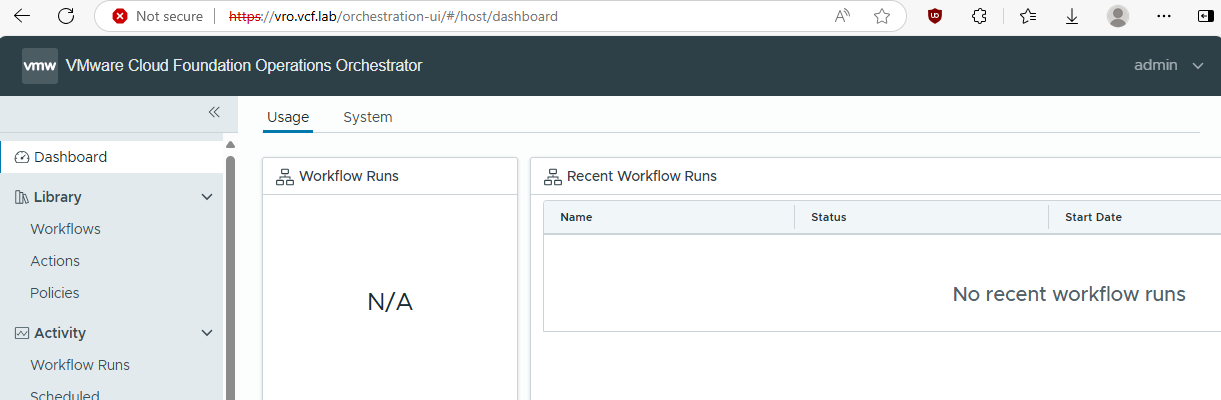Reload the page with the refresh icon
1221x400 pixels.
click(66, 16)
